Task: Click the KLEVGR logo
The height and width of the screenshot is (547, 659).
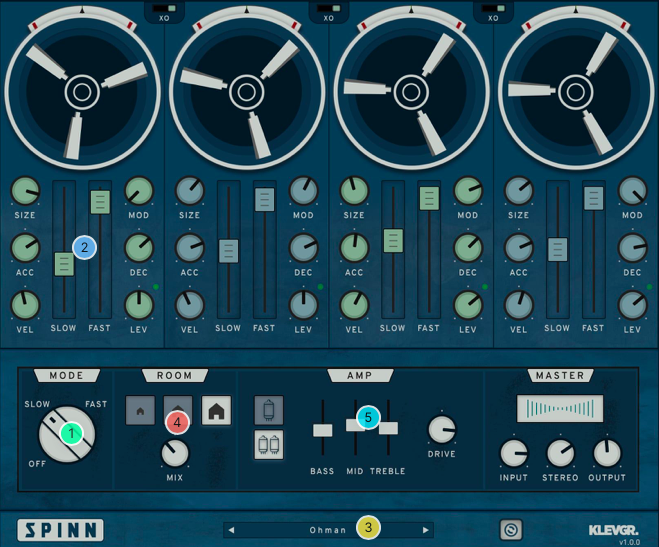Action: 613,530
